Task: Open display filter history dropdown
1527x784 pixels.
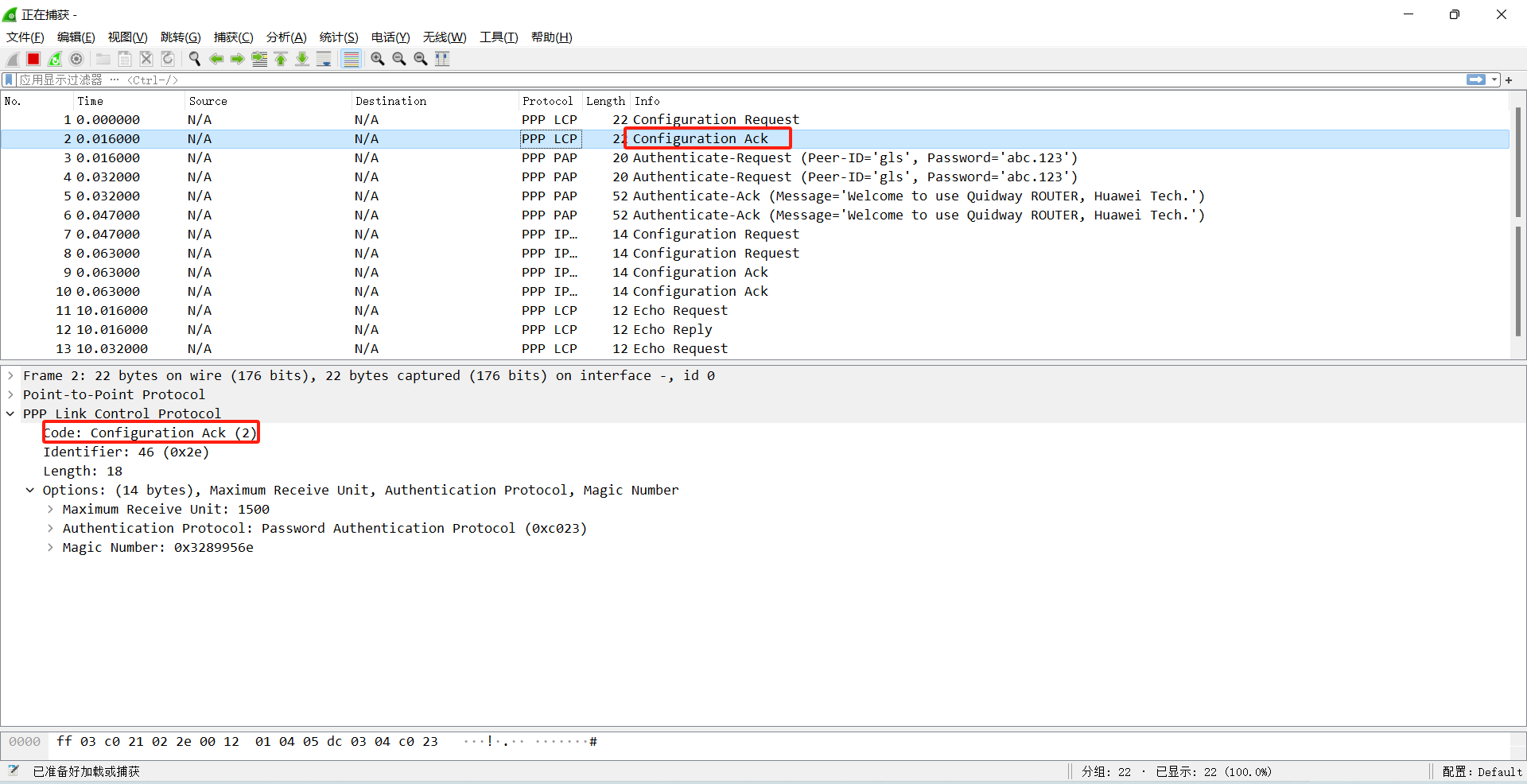Action: [x=1494, y=80]
